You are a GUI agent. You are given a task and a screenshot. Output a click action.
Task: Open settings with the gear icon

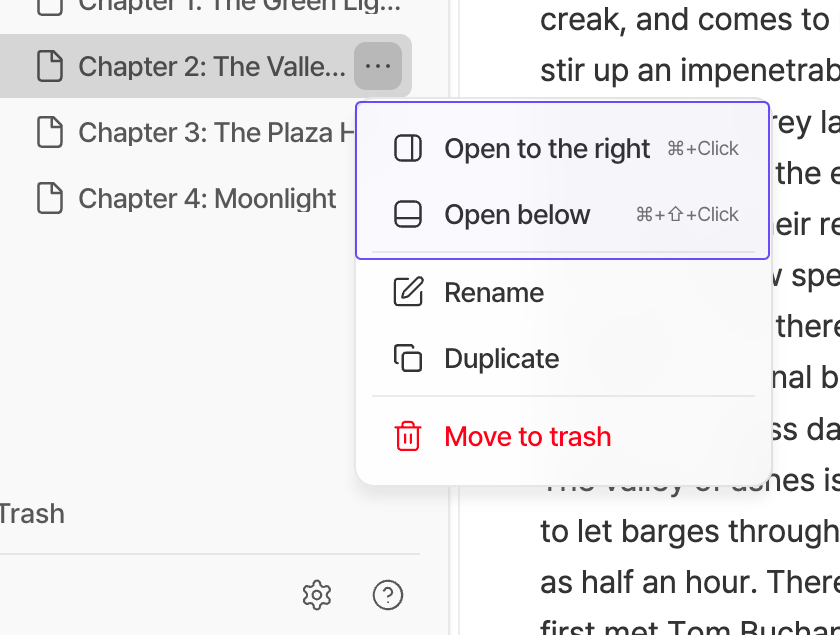(317, 595)
